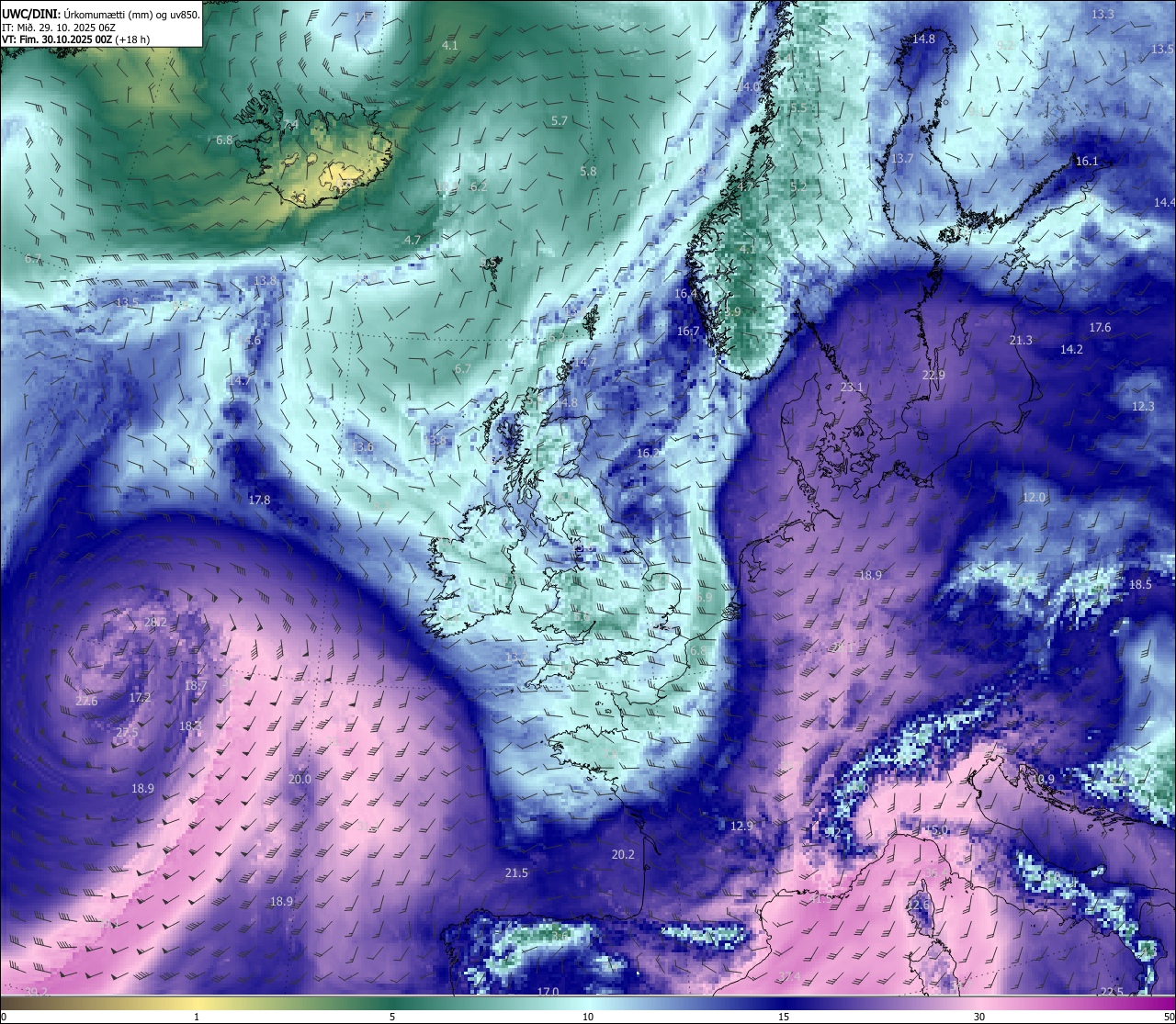Screen dimensions: 1176x1024
Task: Click the 10 label on the color scale
Action: (x=588, y=1017)
